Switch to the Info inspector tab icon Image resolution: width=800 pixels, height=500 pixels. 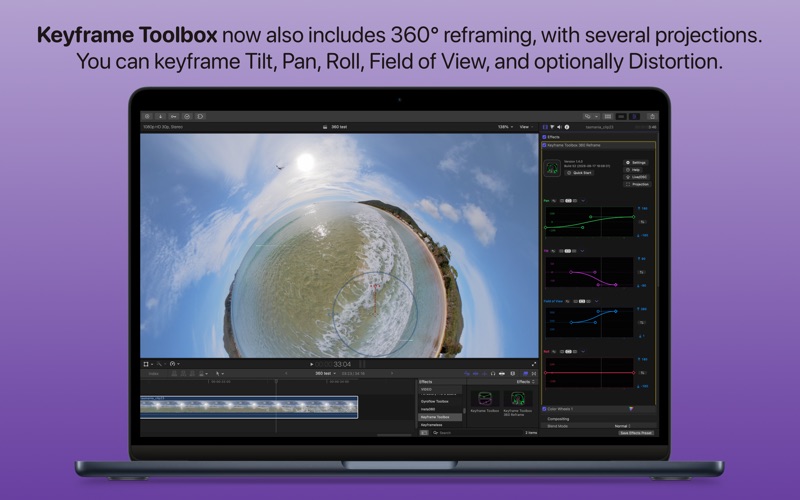pos(566,127)
